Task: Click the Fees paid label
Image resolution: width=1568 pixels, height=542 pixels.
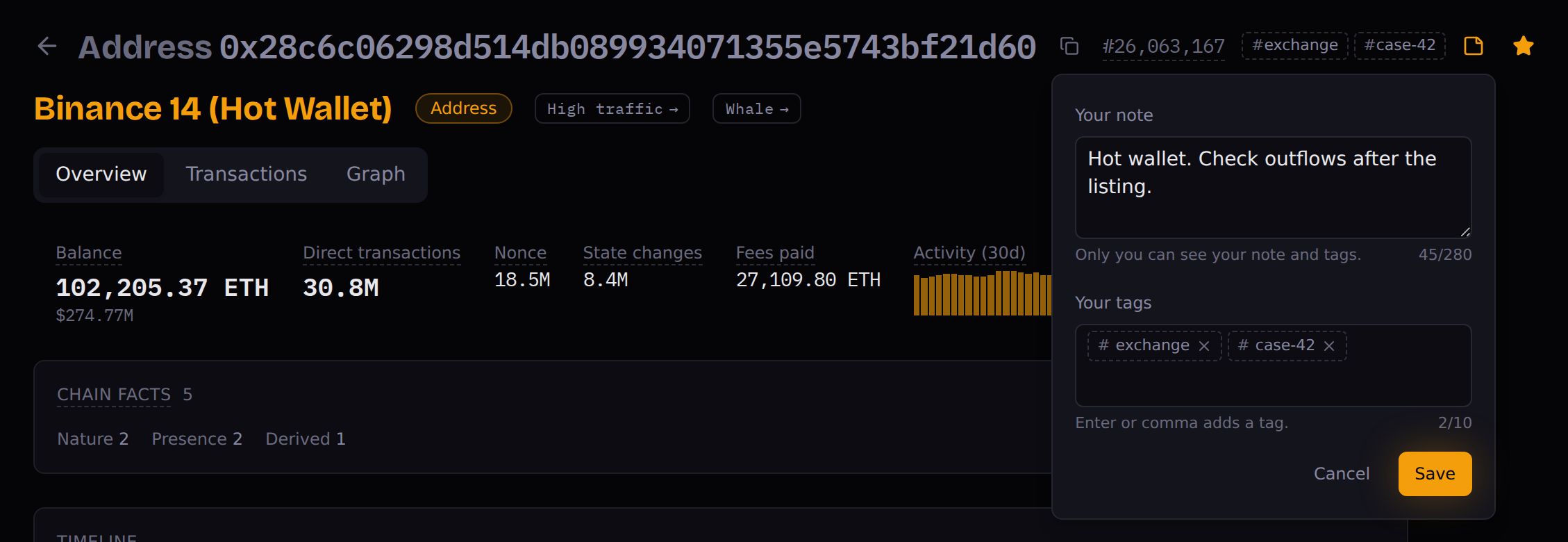Action: point(775,253)
